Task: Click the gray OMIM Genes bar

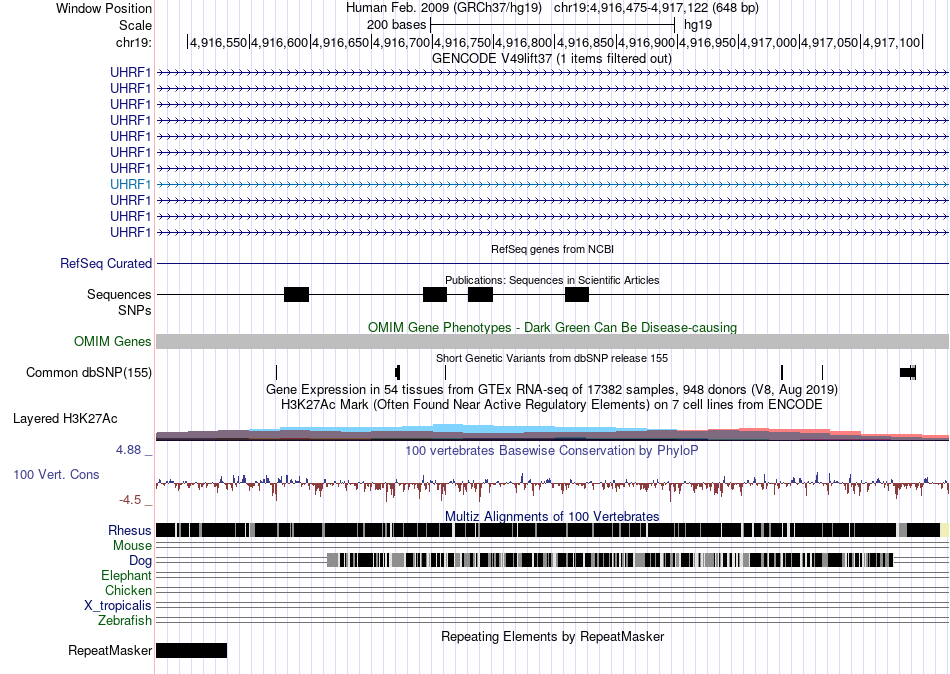Action: 552,341
